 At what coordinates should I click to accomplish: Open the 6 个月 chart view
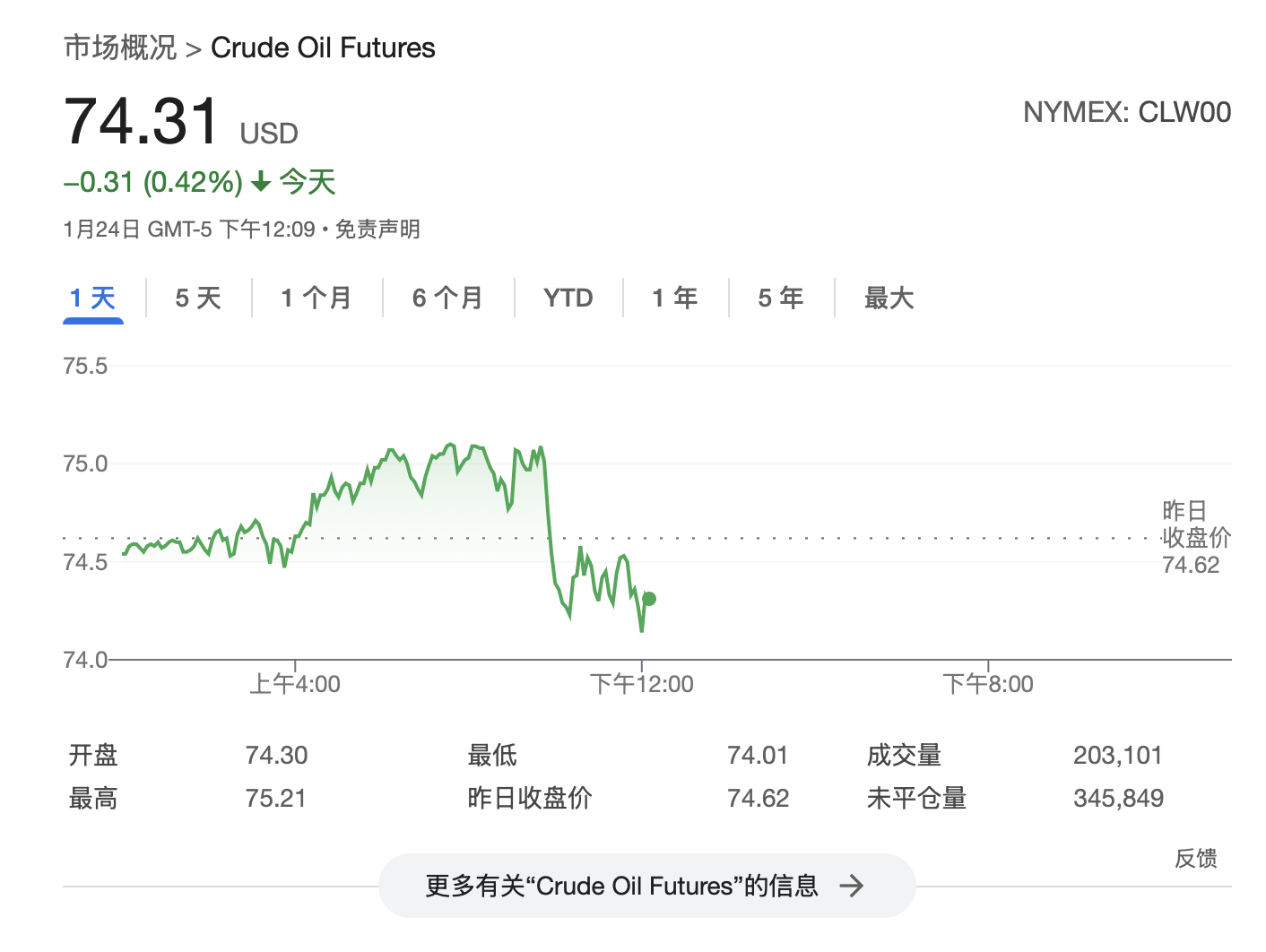447,298
